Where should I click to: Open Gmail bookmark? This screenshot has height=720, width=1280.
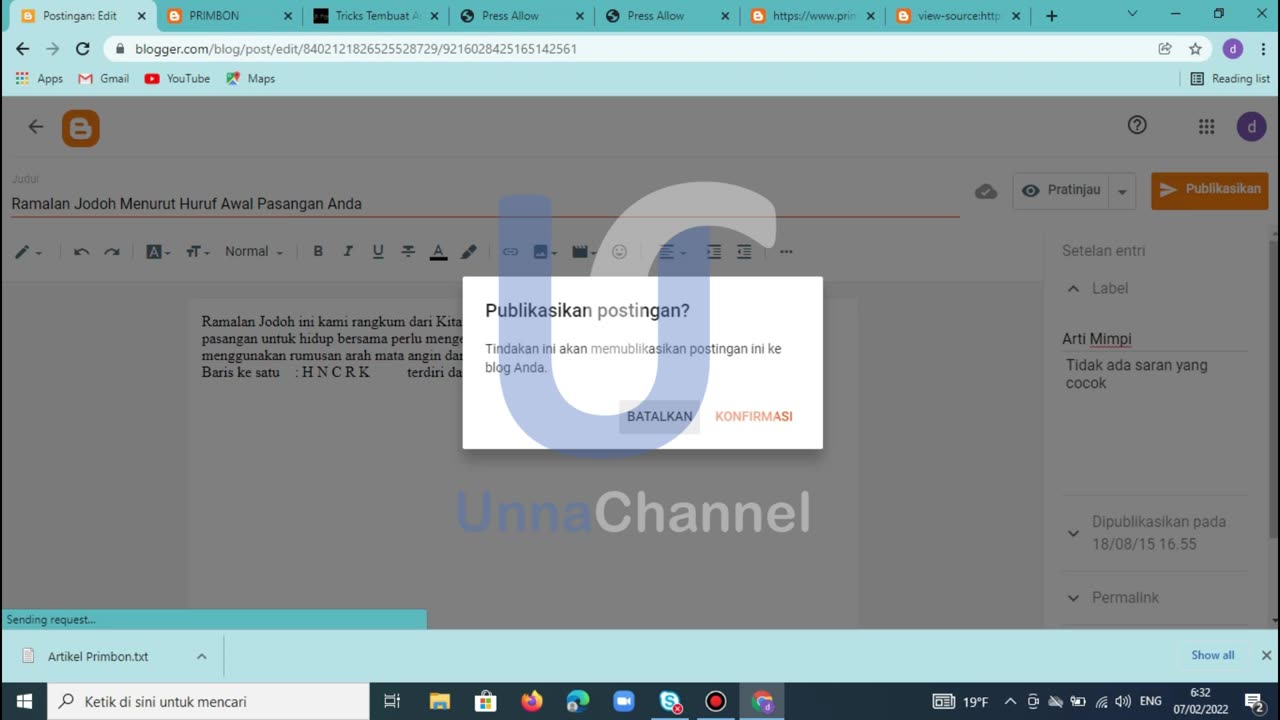point(104,79)
